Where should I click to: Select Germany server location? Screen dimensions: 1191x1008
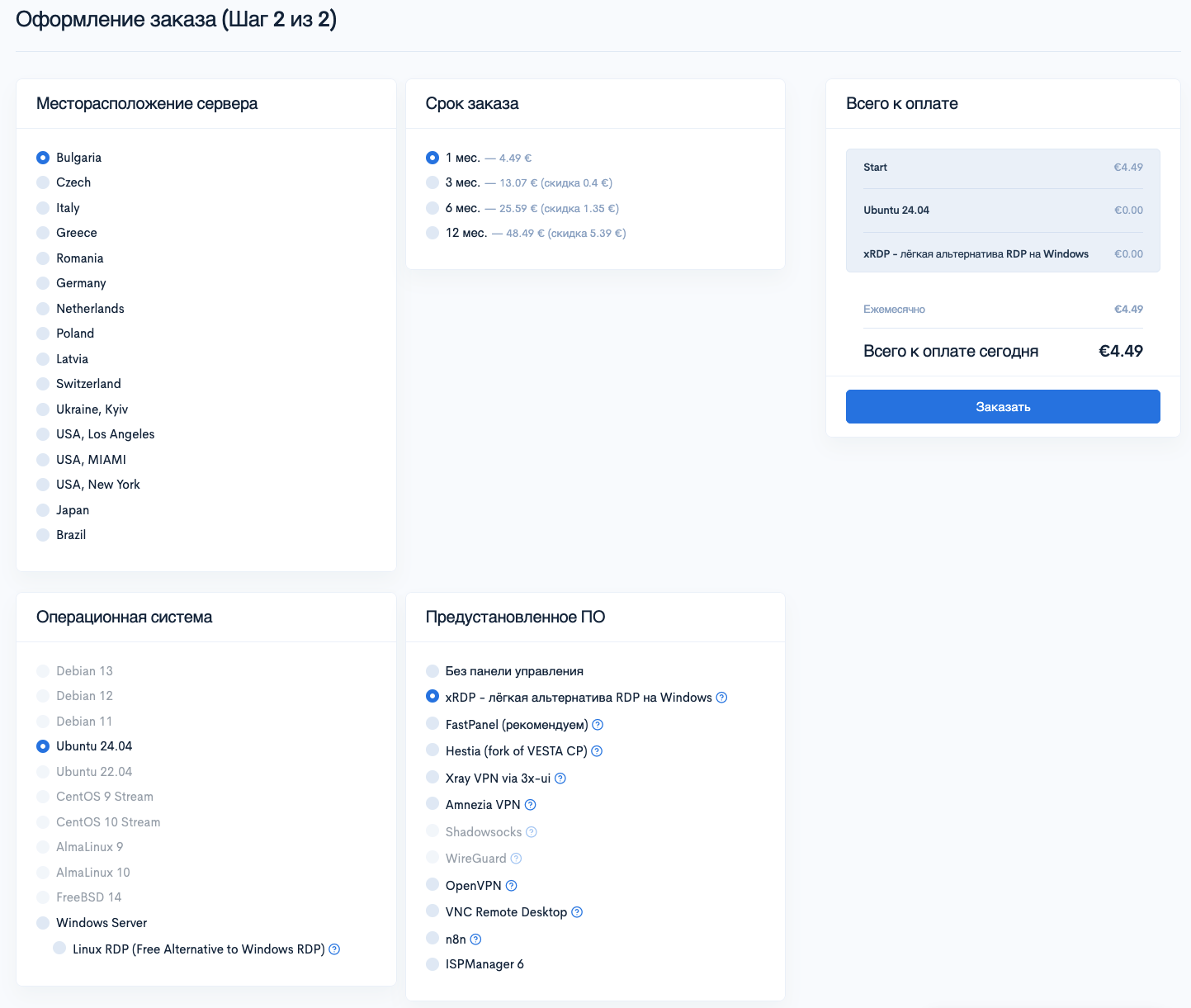pyautogui.click(x=43, y=283)
